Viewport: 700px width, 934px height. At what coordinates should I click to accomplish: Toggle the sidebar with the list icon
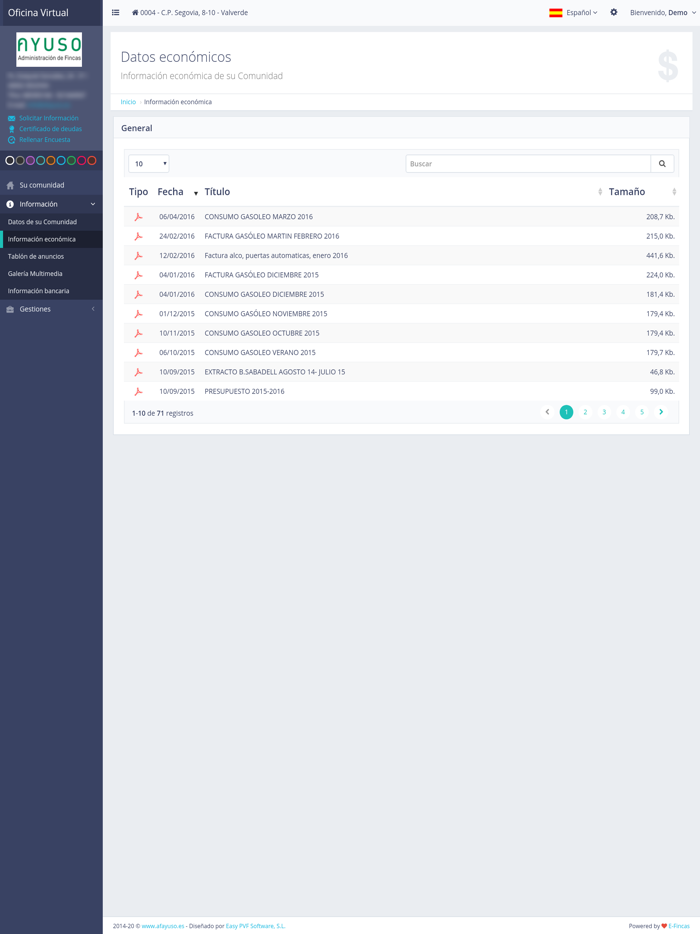click(116, 13)
